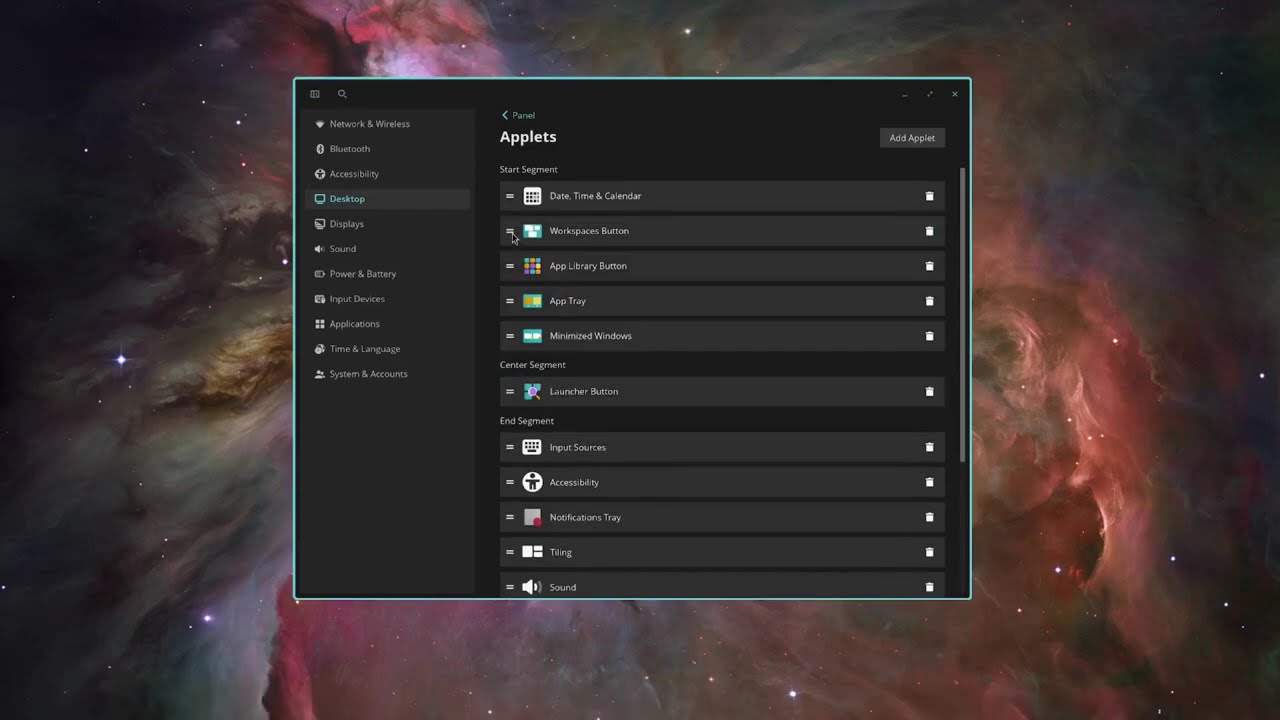Remove the Notifications Tray applet
This screenshot has width=1280, height=720.
pyautogui.click(x=929, y=517)
